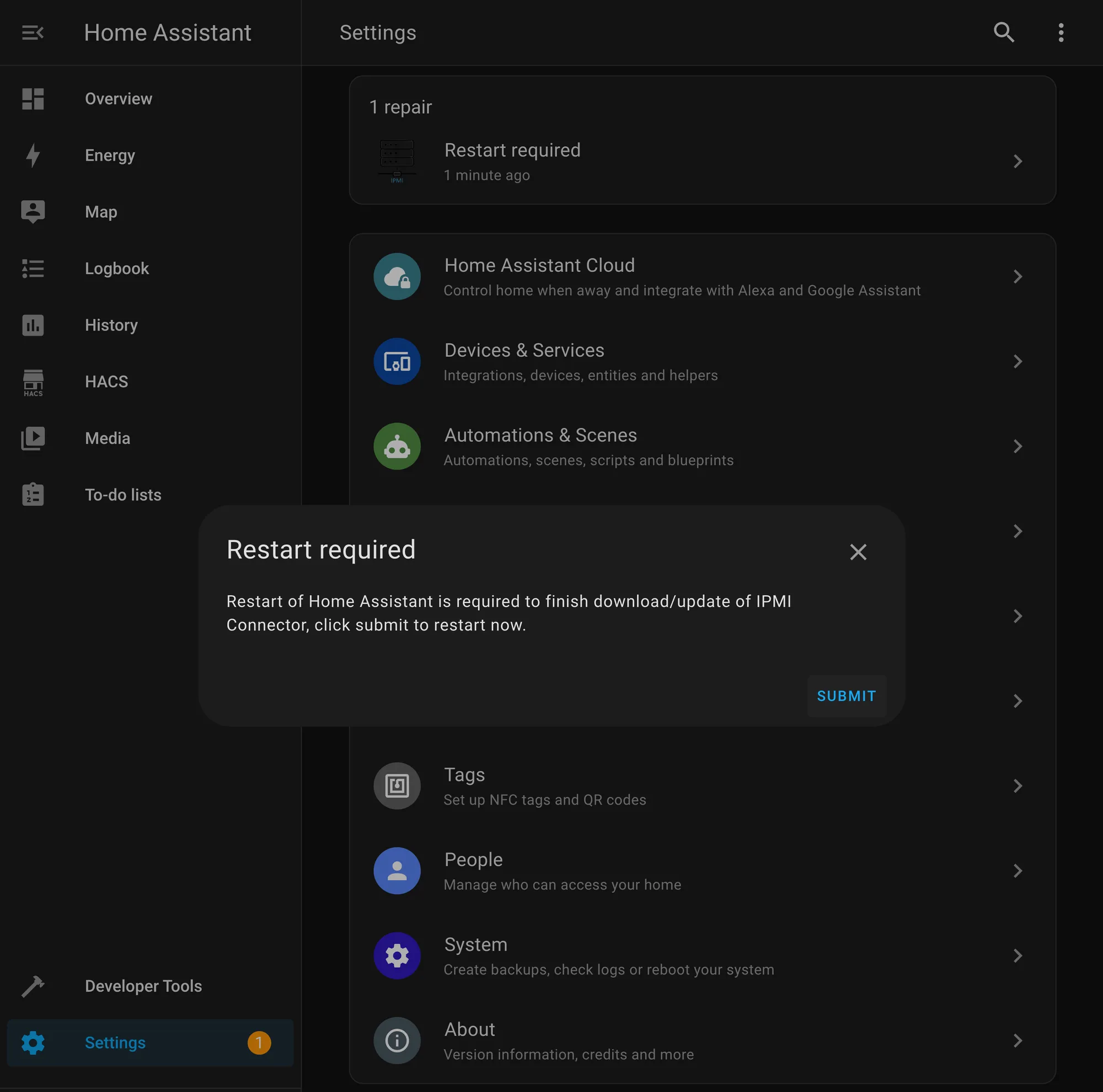Expand Automations & Scenes chevron
Image resolution: width=1103 pixels, height=1092 pixels.
[x=1018, y=446]
